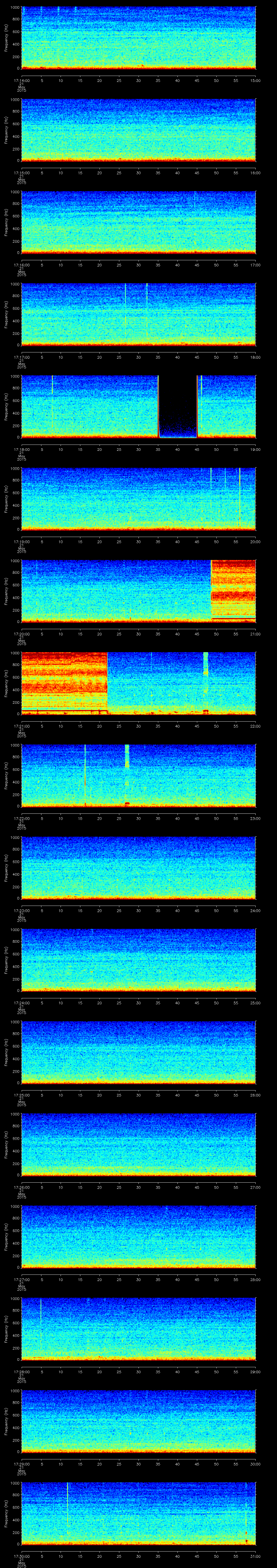This screenshot has height=1568, width=277.
Task: Select the spectrogram panel starting at 17:19:00
Action: click(x=138, y=499)
